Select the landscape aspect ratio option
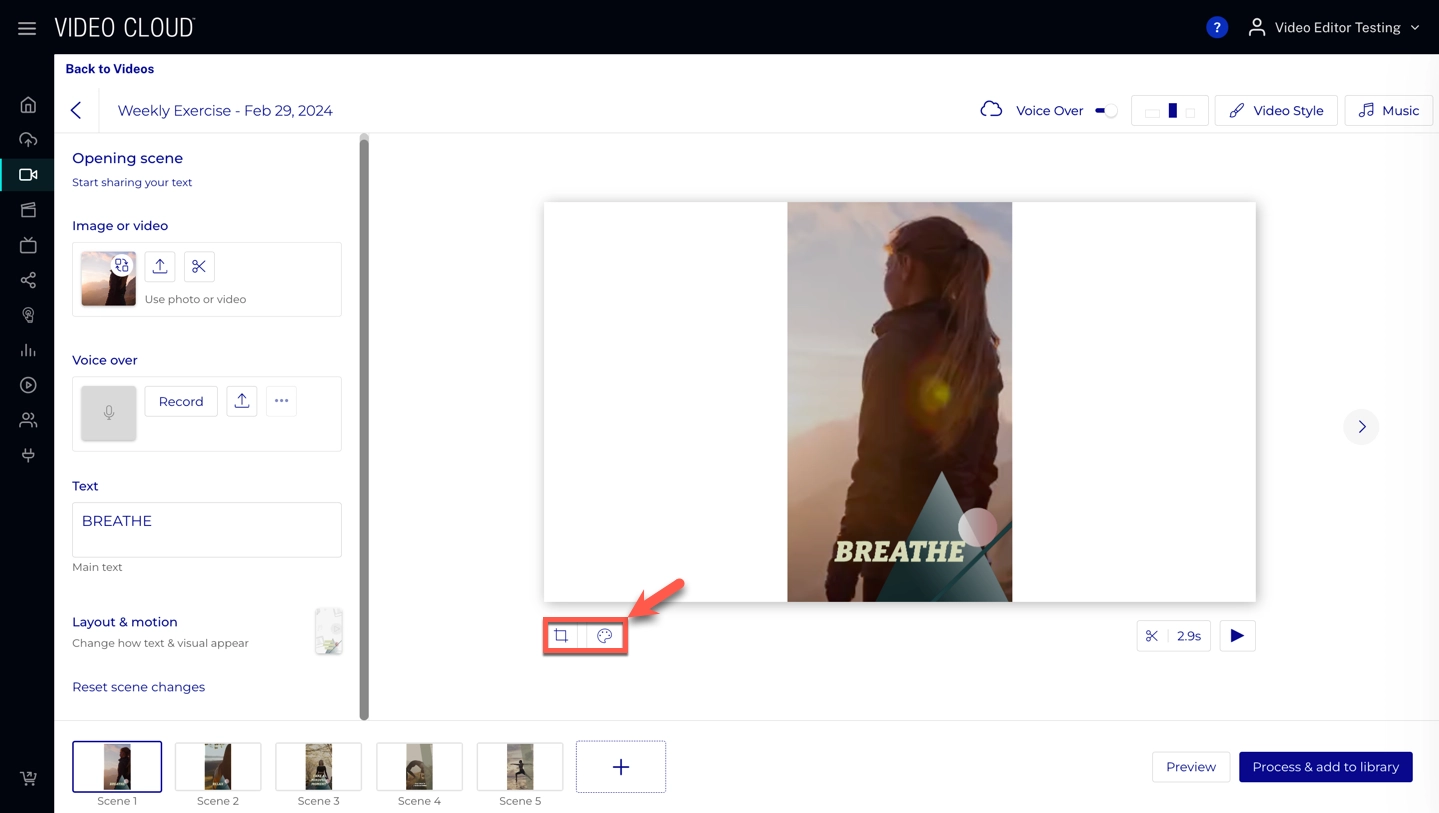 1152,112
